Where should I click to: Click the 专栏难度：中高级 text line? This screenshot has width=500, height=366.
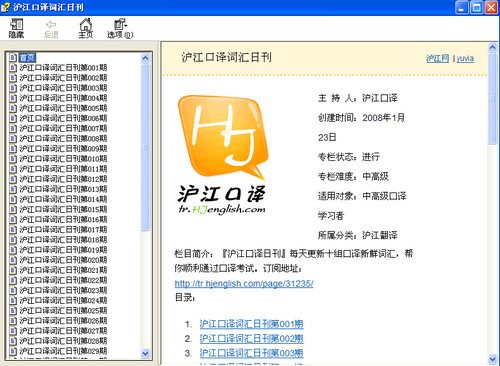pos(353,176)
